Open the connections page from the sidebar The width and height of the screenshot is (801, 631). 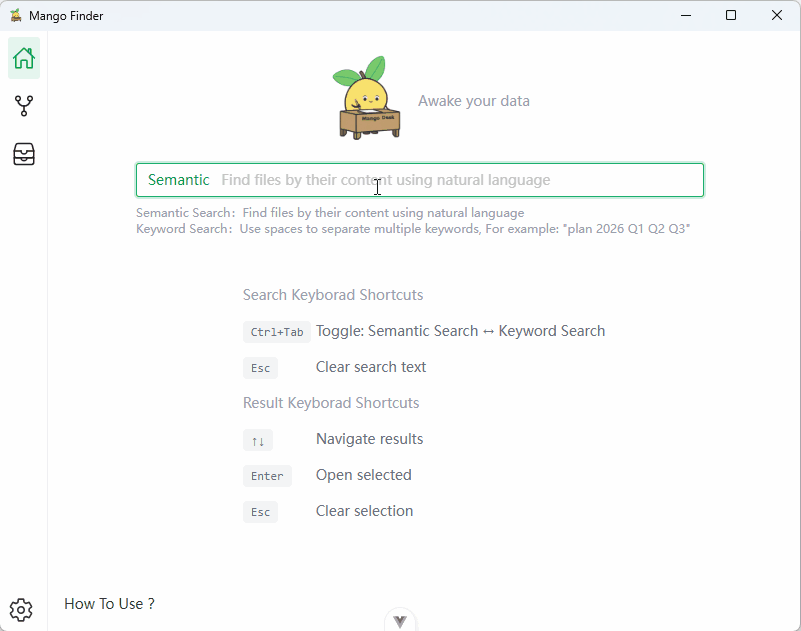[23, 105]
